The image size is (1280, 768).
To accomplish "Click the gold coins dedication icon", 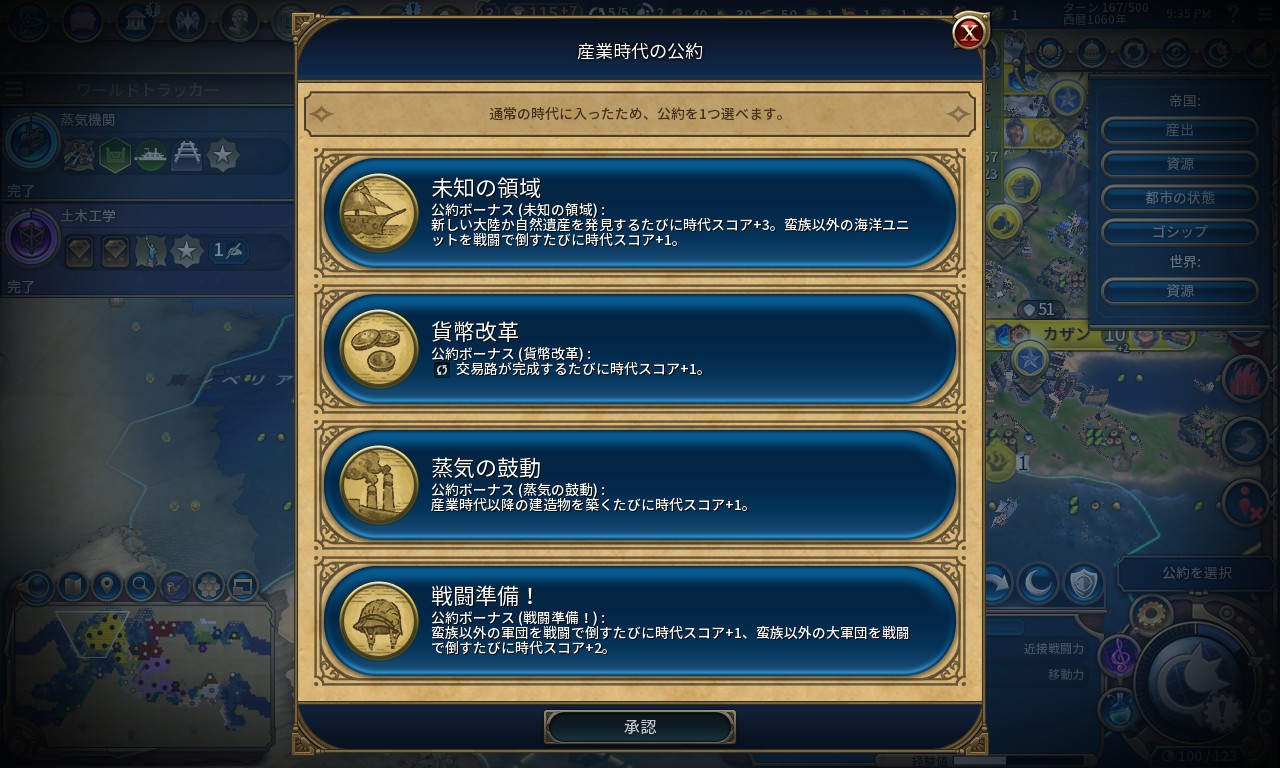I will [379, 349].
